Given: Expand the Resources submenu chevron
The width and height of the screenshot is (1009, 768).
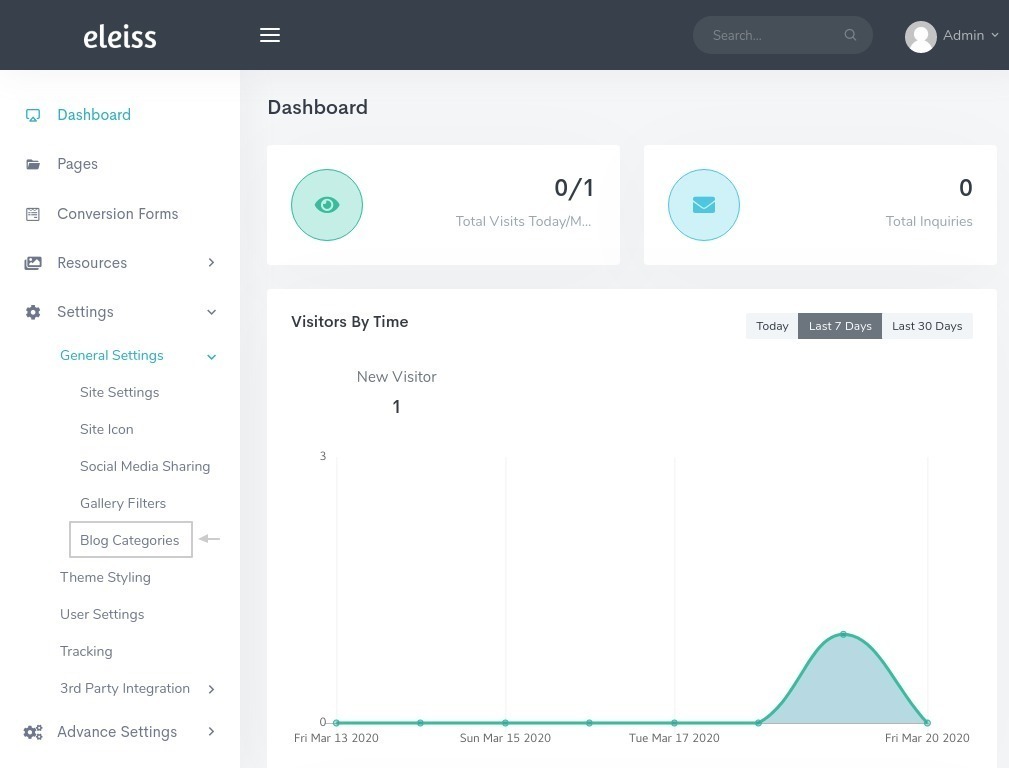Looking at the screenshot, I should click(x=211, y=263).
